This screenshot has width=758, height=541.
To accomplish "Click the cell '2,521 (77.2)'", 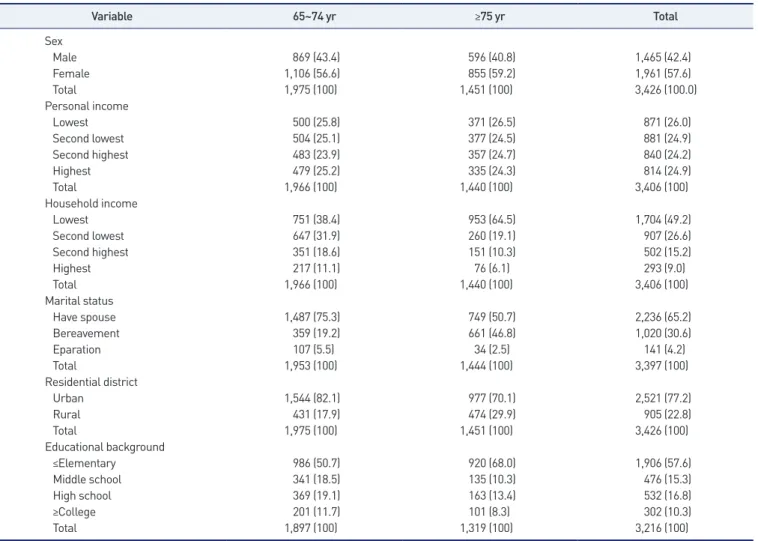I will coord(663,398).
